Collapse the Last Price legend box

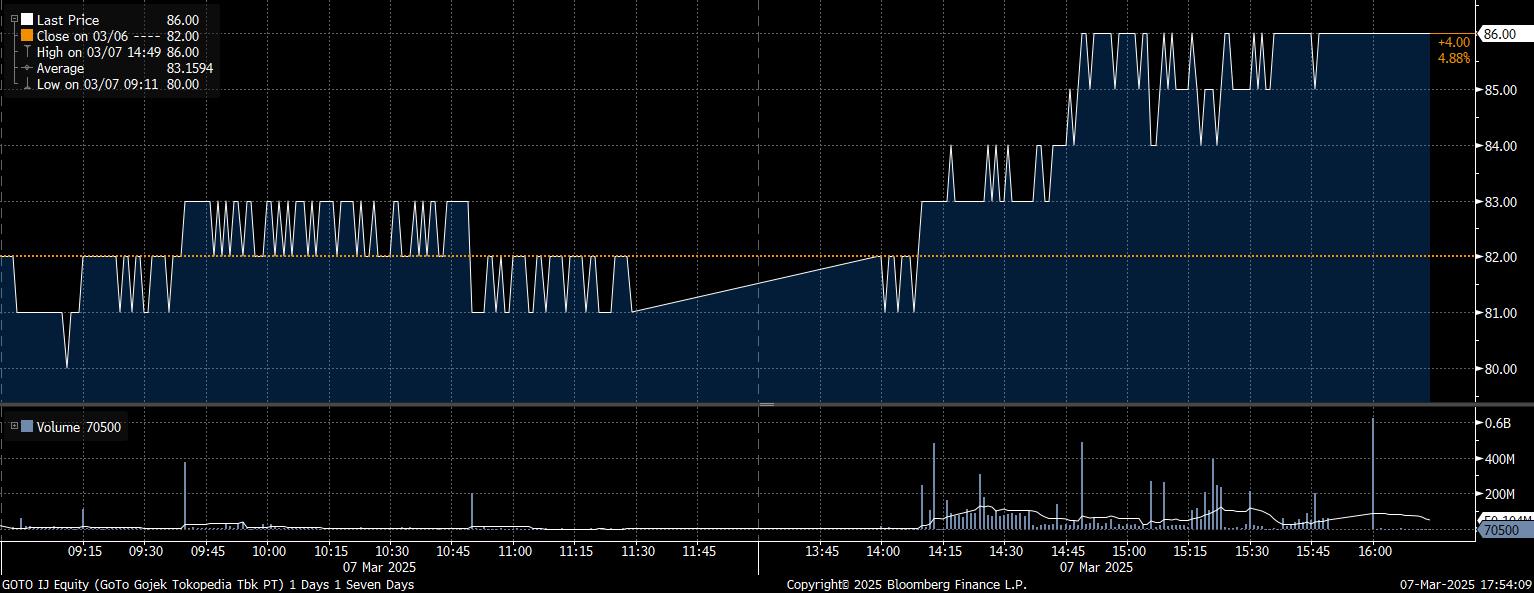(x=13, y=19)
